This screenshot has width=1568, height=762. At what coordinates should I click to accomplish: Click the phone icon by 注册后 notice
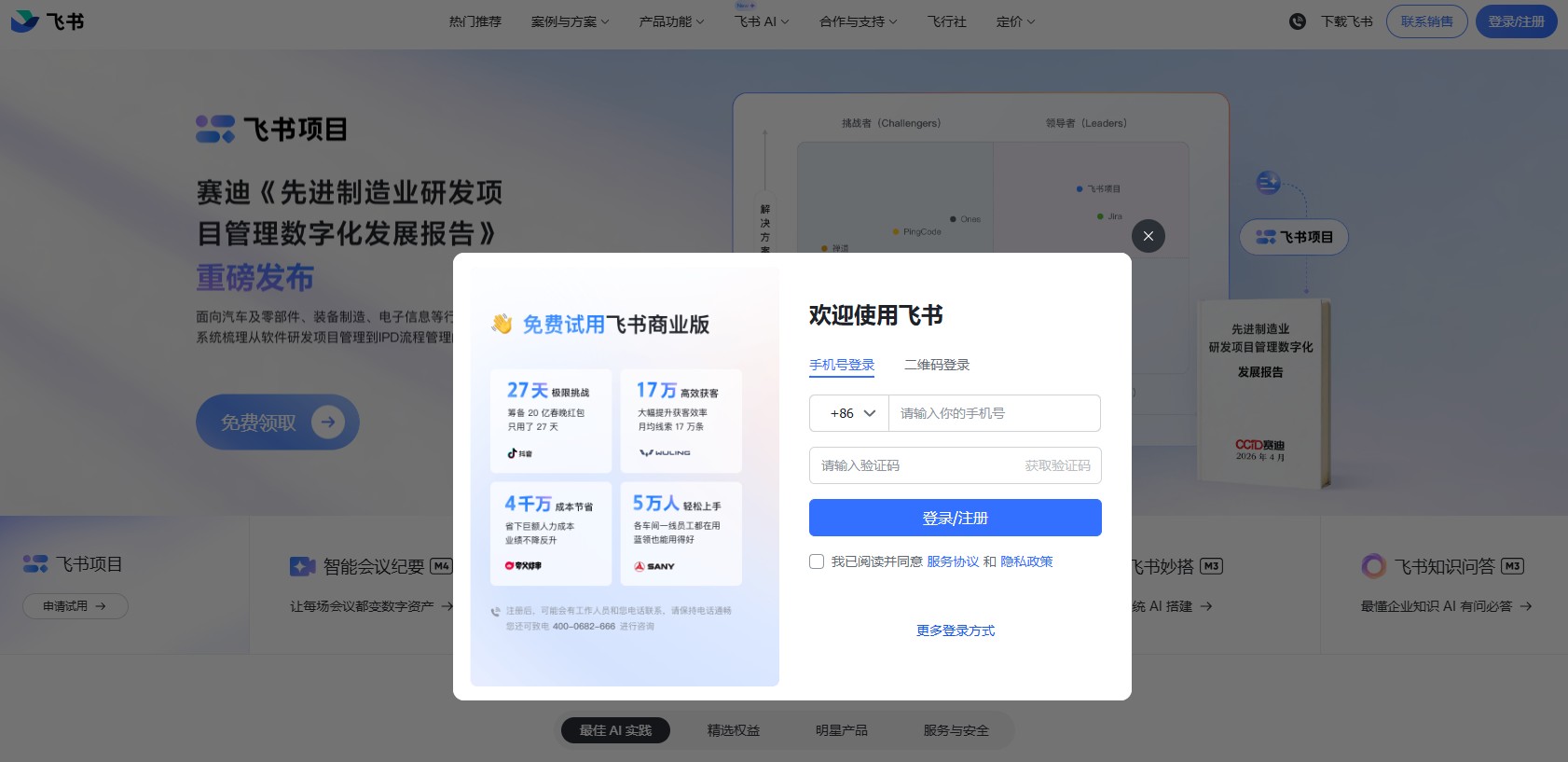[496, 612]
